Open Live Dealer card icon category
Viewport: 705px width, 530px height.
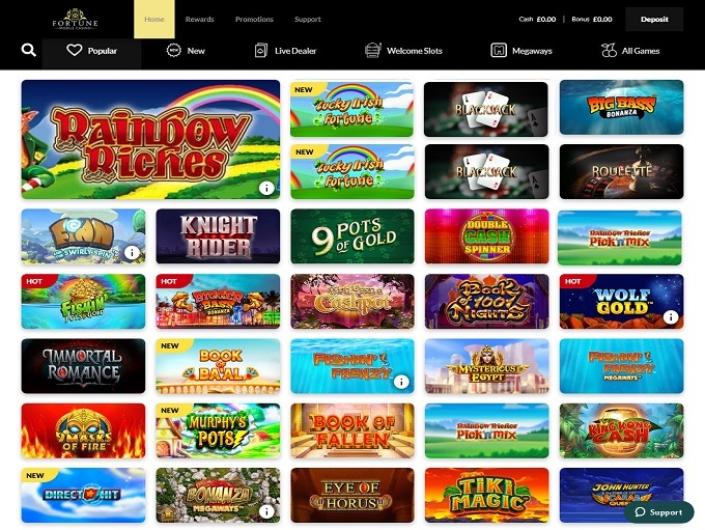tap(261, 50)
